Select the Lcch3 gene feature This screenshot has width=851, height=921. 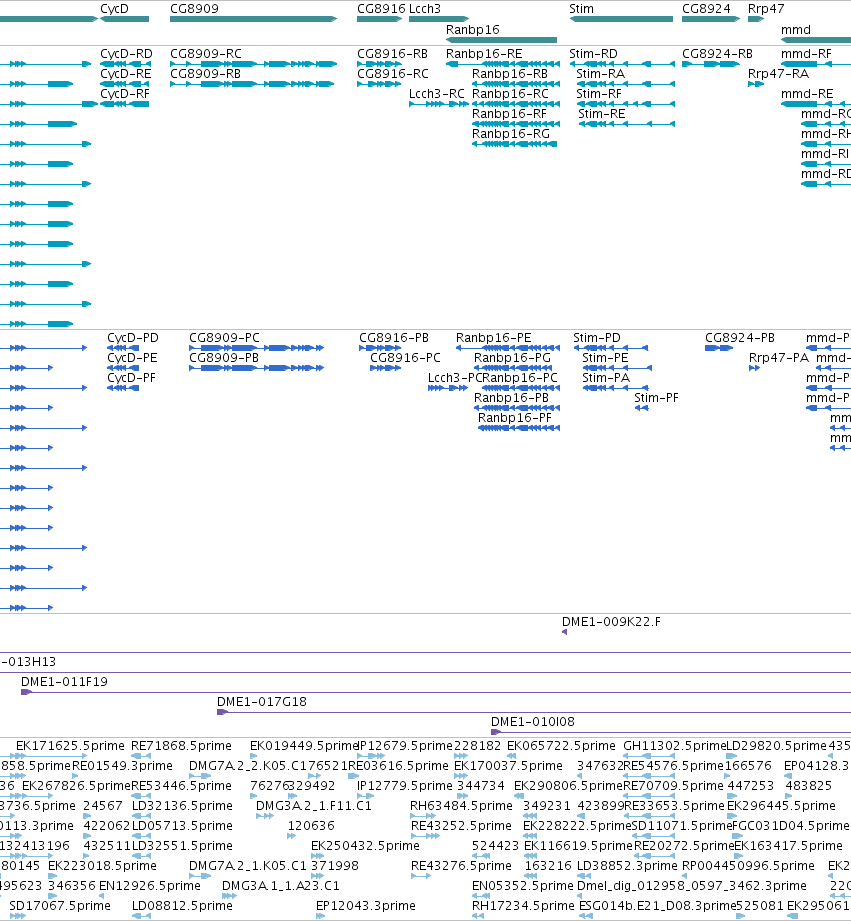click(439, 19)
